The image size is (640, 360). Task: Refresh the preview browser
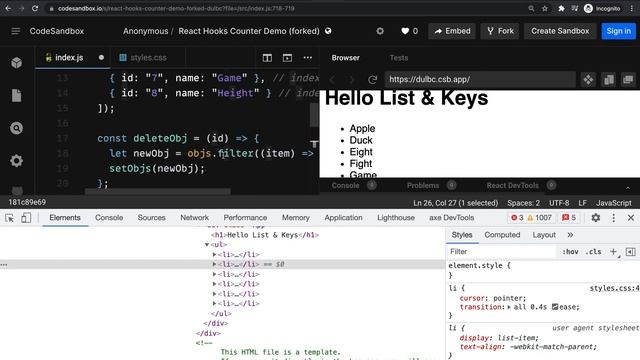coord(372,79)
